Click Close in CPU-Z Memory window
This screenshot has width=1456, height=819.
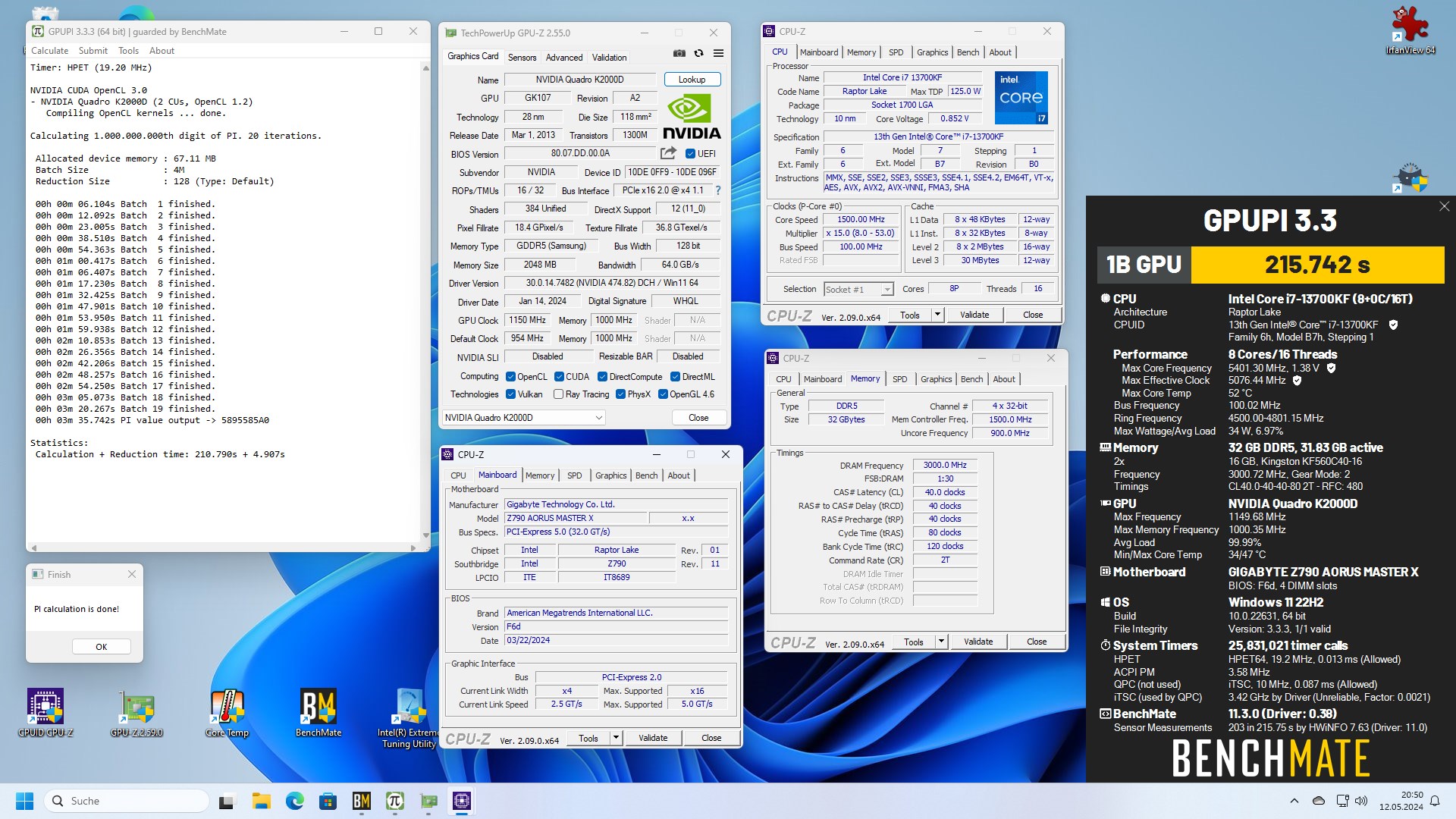pyautogui.click(x=1037, y=642)
